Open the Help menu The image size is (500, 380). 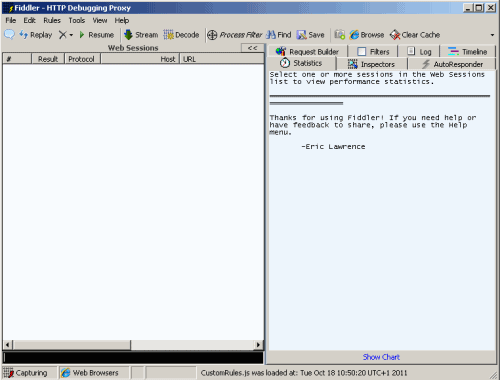pyautogui.click(x=122, y=20)
